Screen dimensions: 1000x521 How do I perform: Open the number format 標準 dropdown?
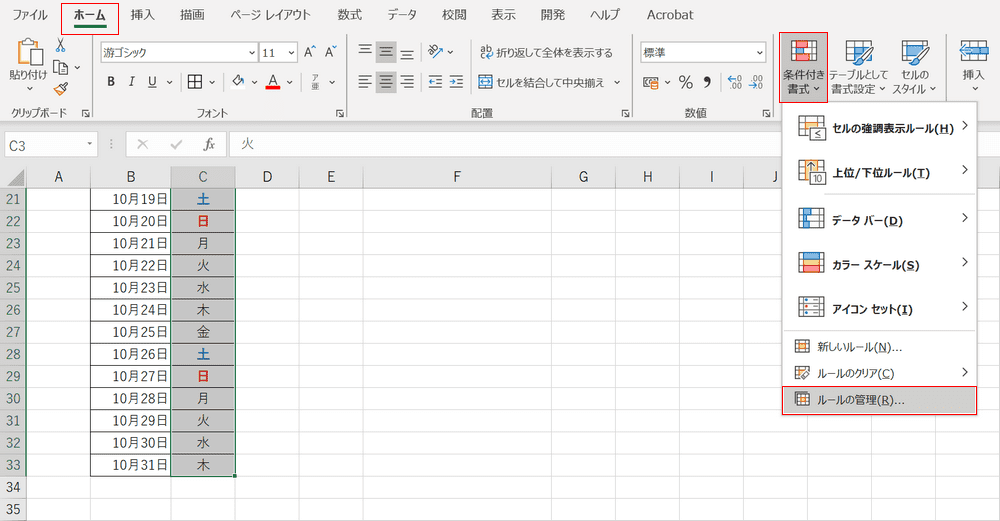click(760, 53)
